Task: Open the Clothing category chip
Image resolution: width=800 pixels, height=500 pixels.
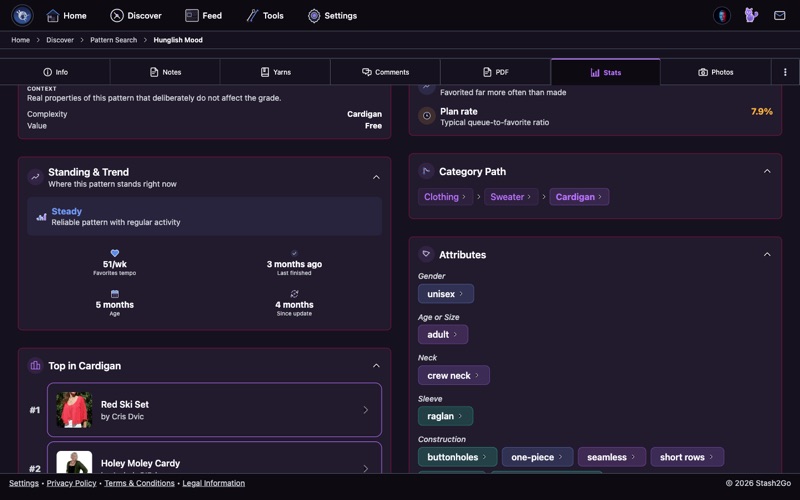Action: [x=445, y=197]
